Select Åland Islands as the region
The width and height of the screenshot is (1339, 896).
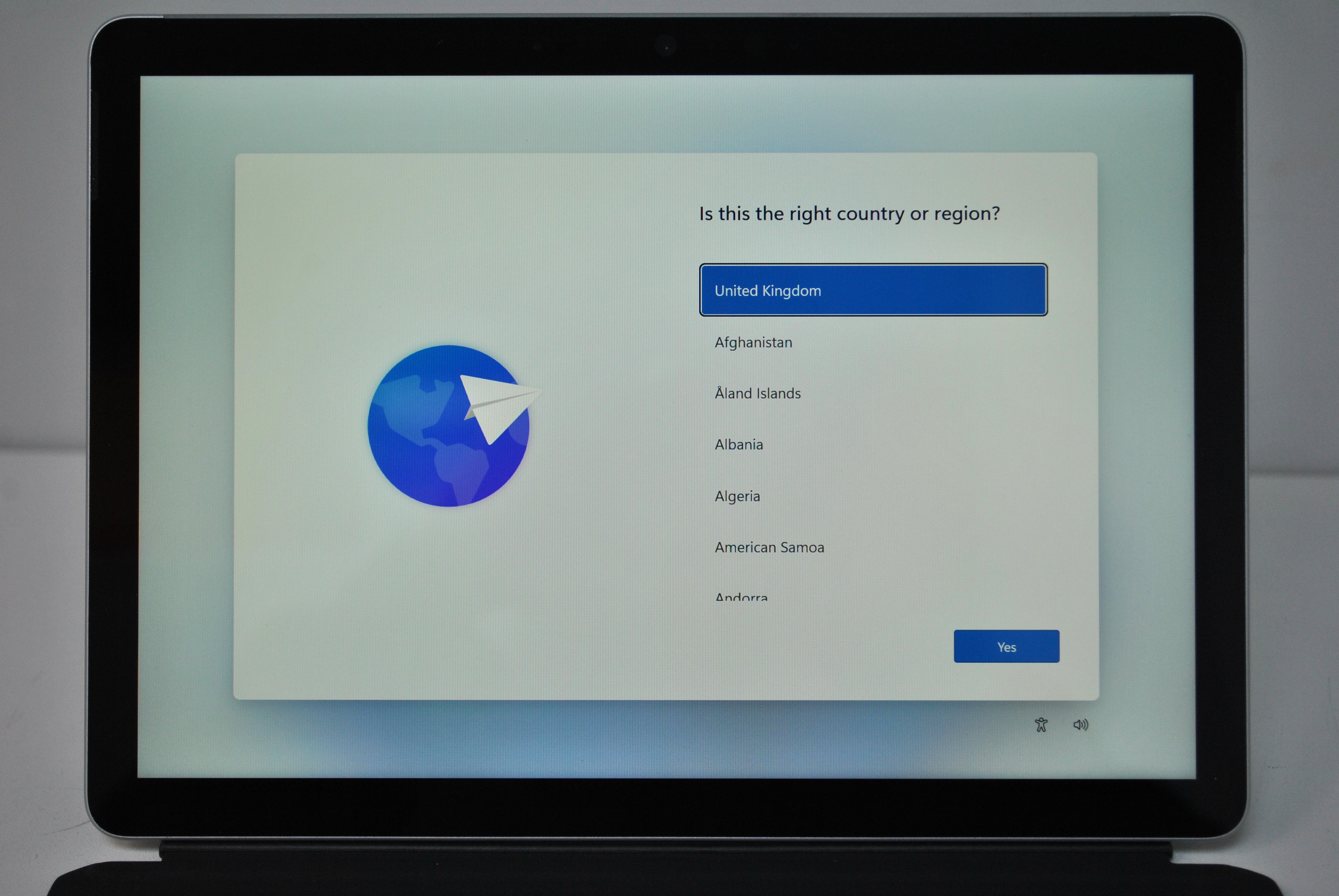click(757, 393)
